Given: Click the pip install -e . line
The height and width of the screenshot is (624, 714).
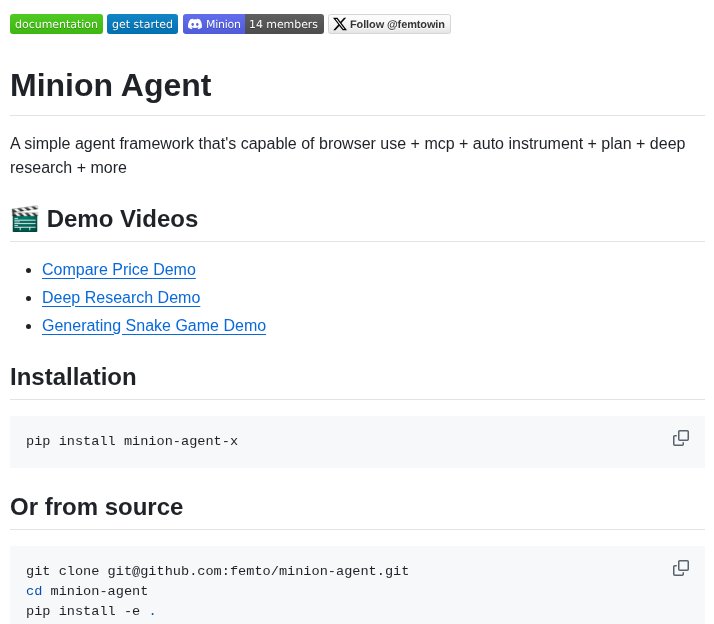Looking at the screenshot, I should click(x=91, y=611).
